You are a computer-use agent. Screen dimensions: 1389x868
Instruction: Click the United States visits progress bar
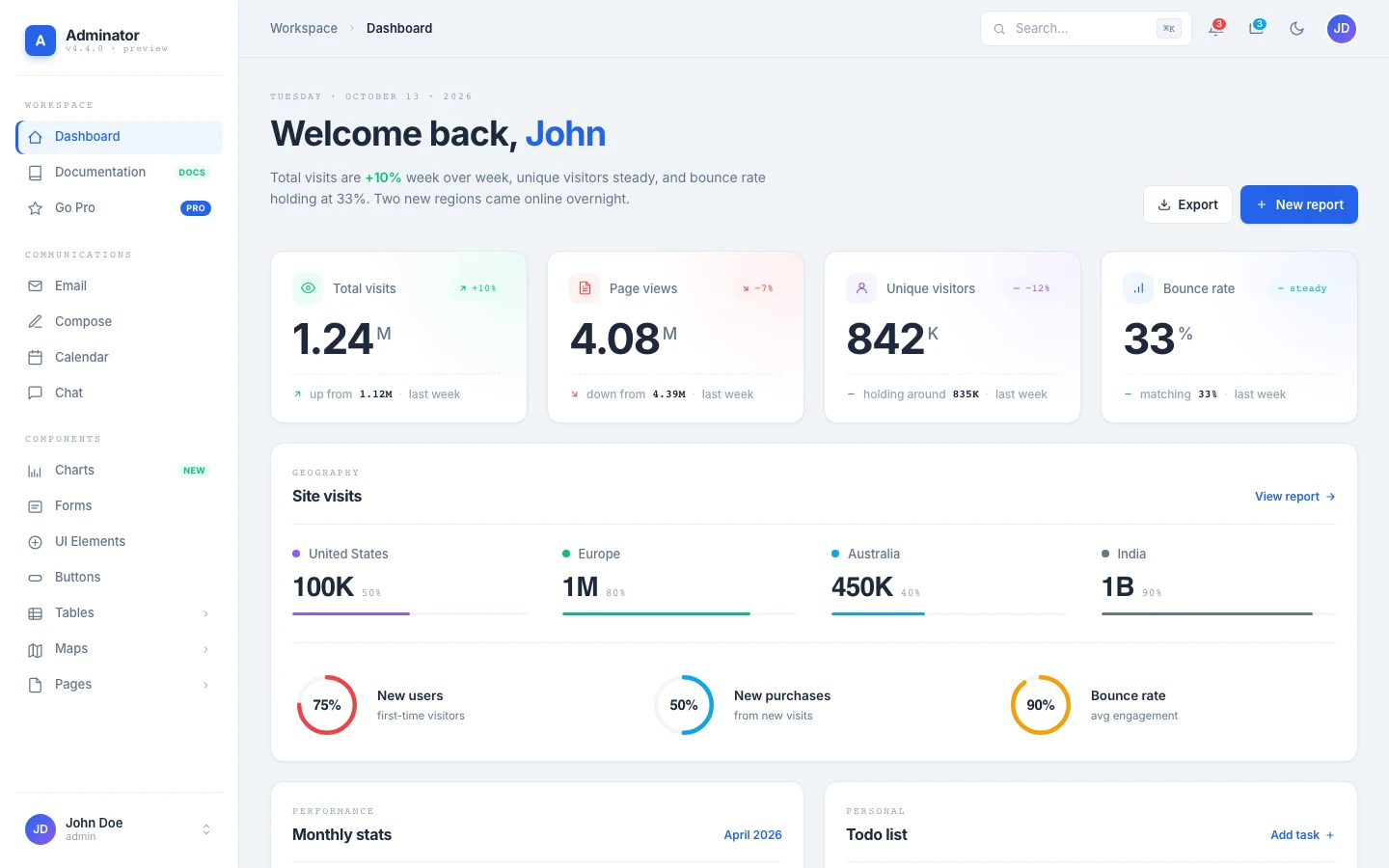(410, 613)
